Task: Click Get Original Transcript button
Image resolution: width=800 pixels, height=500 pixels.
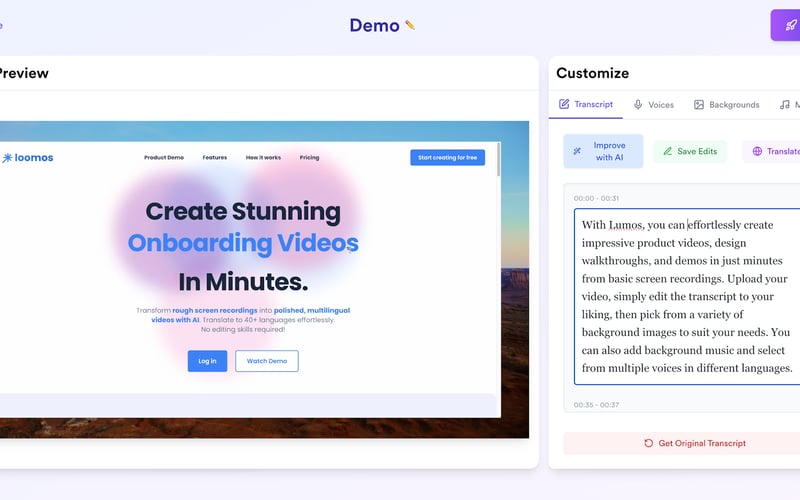Action: 682,443
